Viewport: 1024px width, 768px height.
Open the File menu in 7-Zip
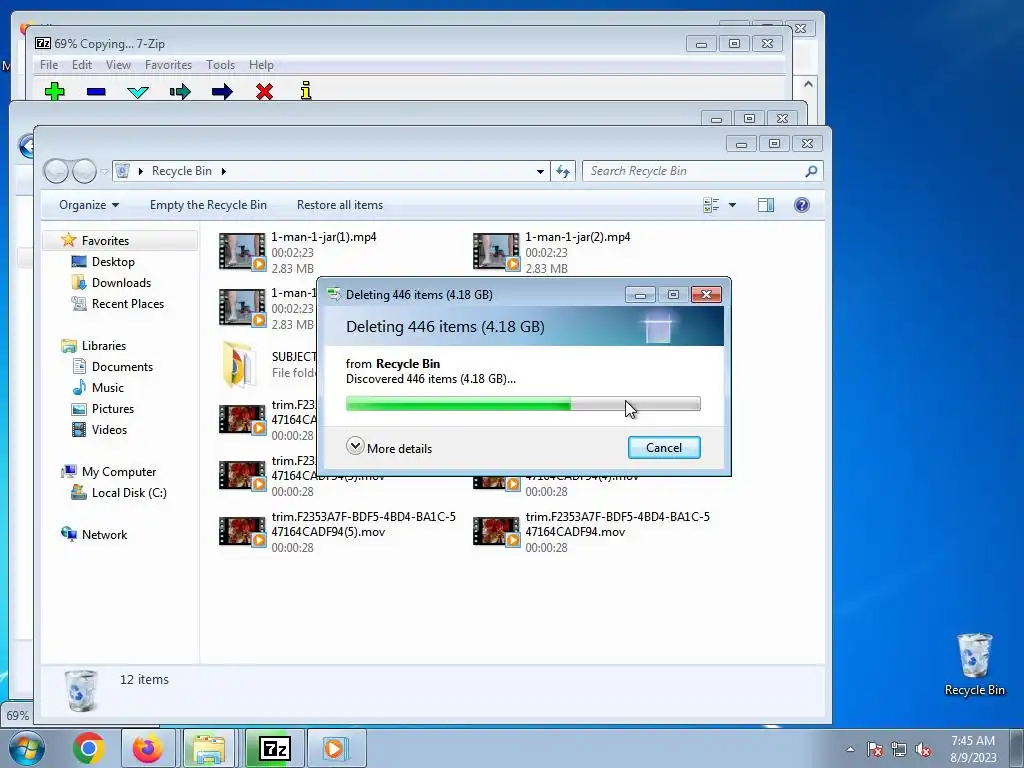(49, 65)
